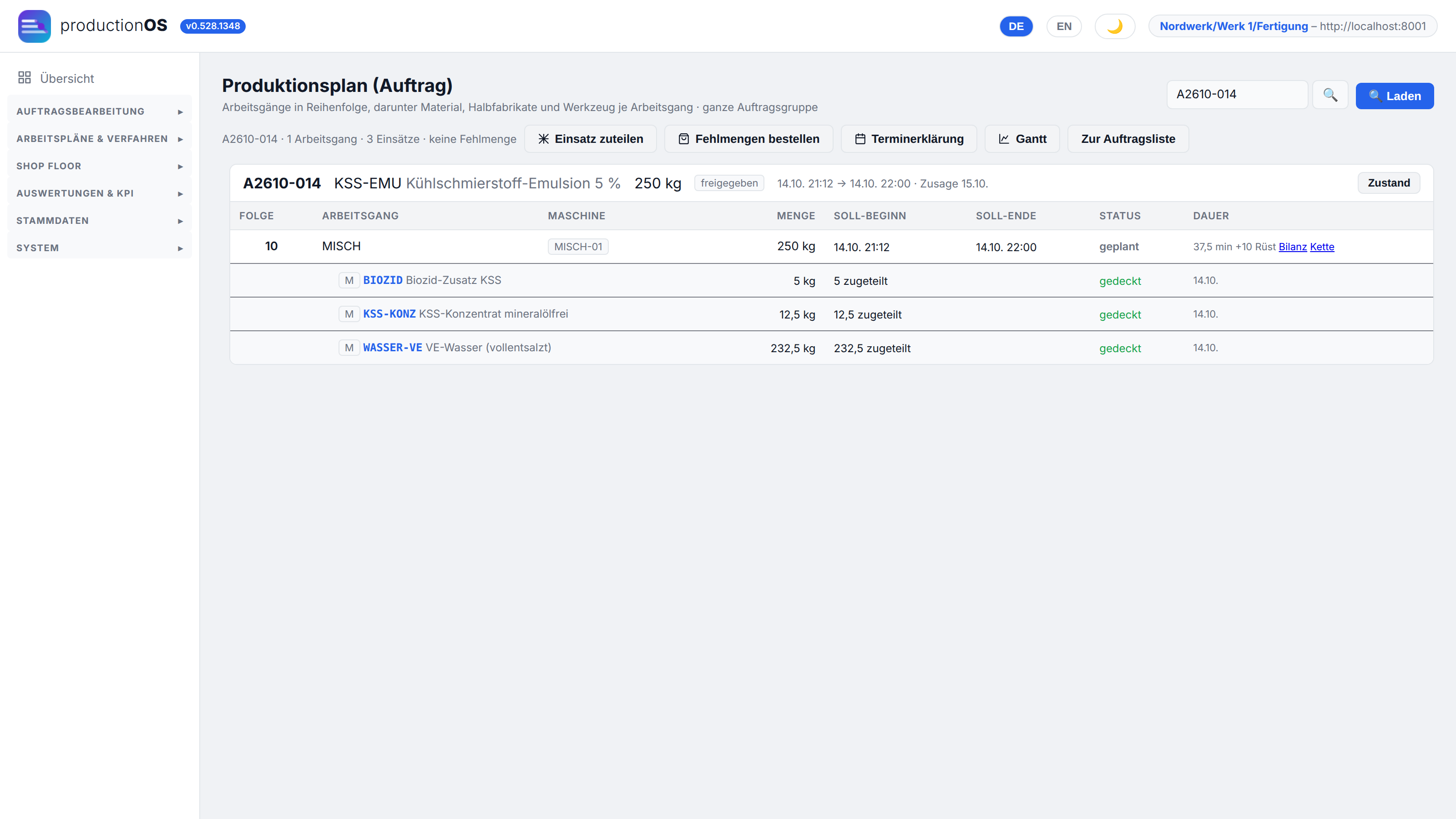Click the MISCH-01 machine tag

point(578,247)
